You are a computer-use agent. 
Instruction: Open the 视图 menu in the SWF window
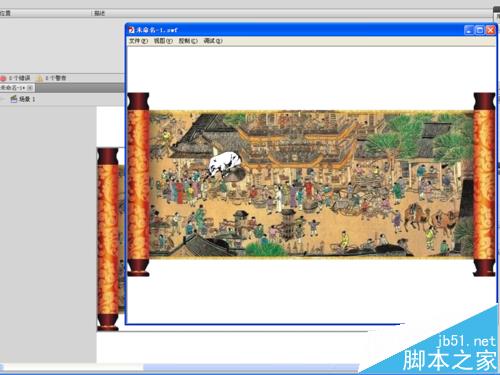click(x=163, y=41)
